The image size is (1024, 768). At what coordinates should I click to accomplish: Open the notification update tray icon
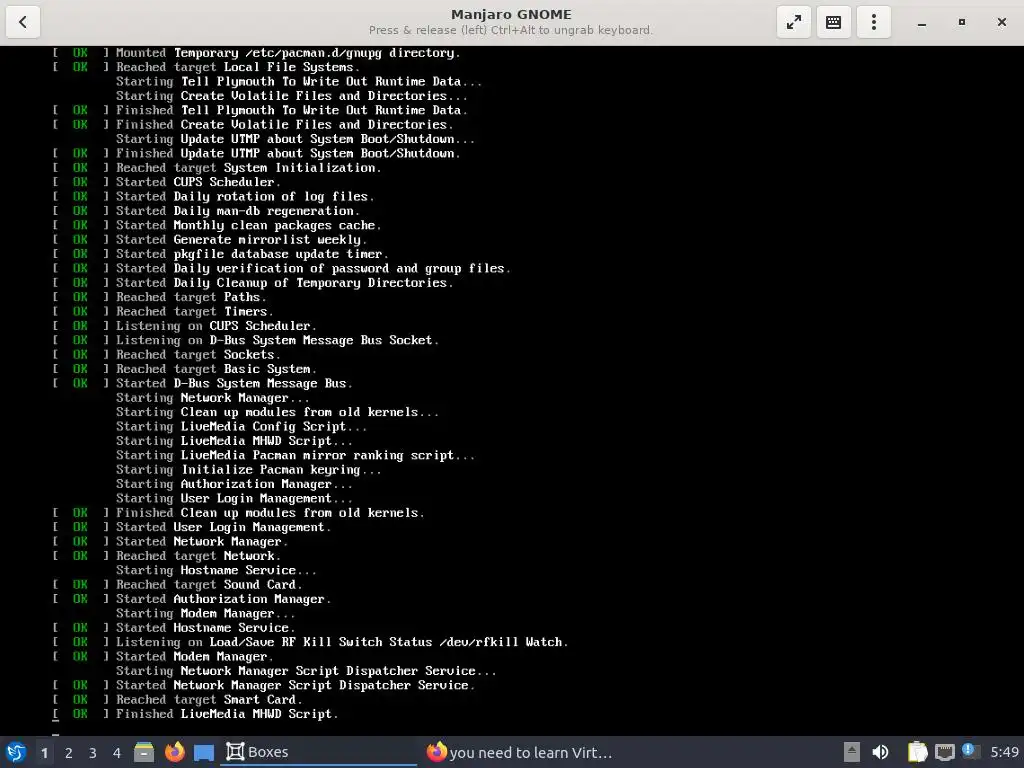coord(970,752)
